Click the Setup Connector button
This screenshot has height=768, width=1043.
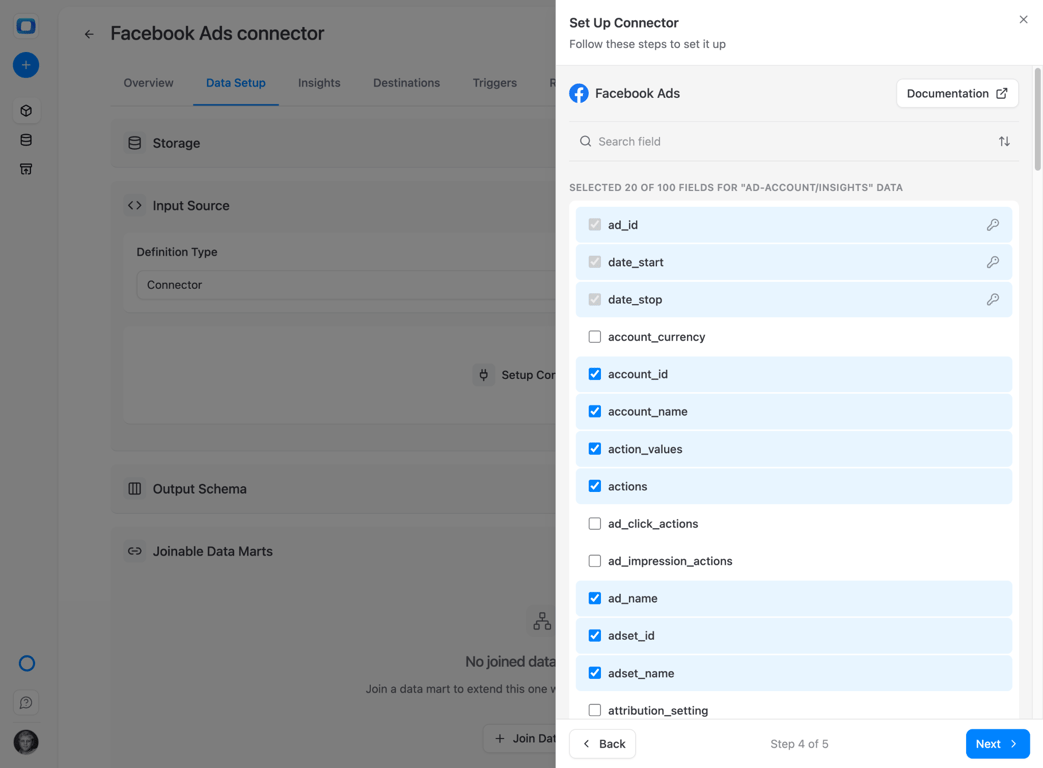pos(516,375)
